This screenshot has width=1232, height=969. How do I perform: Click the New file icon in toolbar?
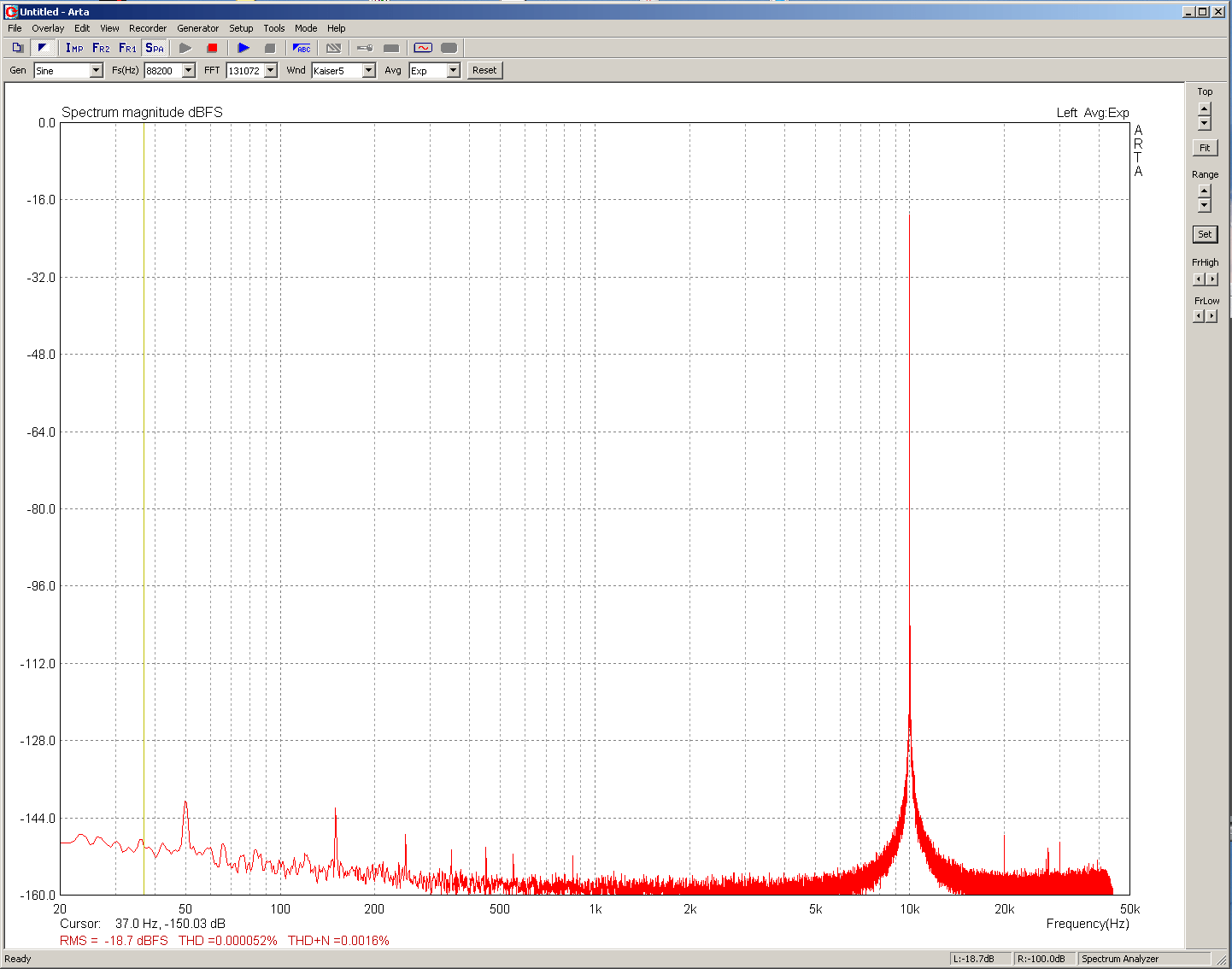tap(17, 48)
